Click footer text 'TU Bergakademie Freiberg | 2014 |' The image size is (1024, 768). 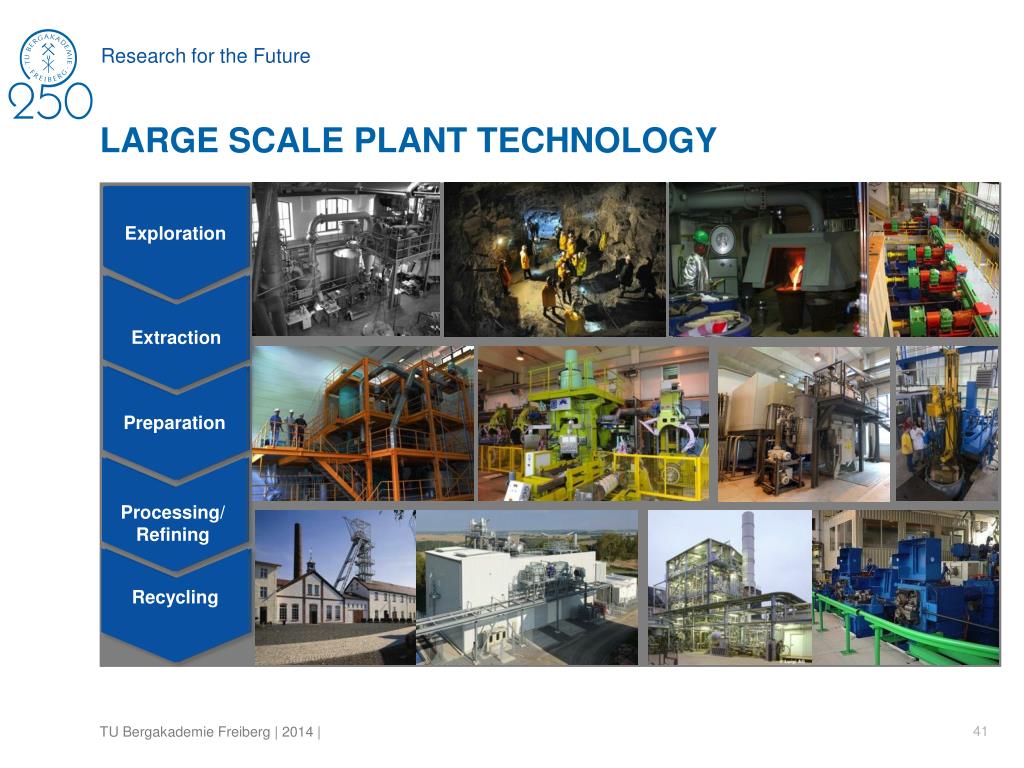pos(210,731)
